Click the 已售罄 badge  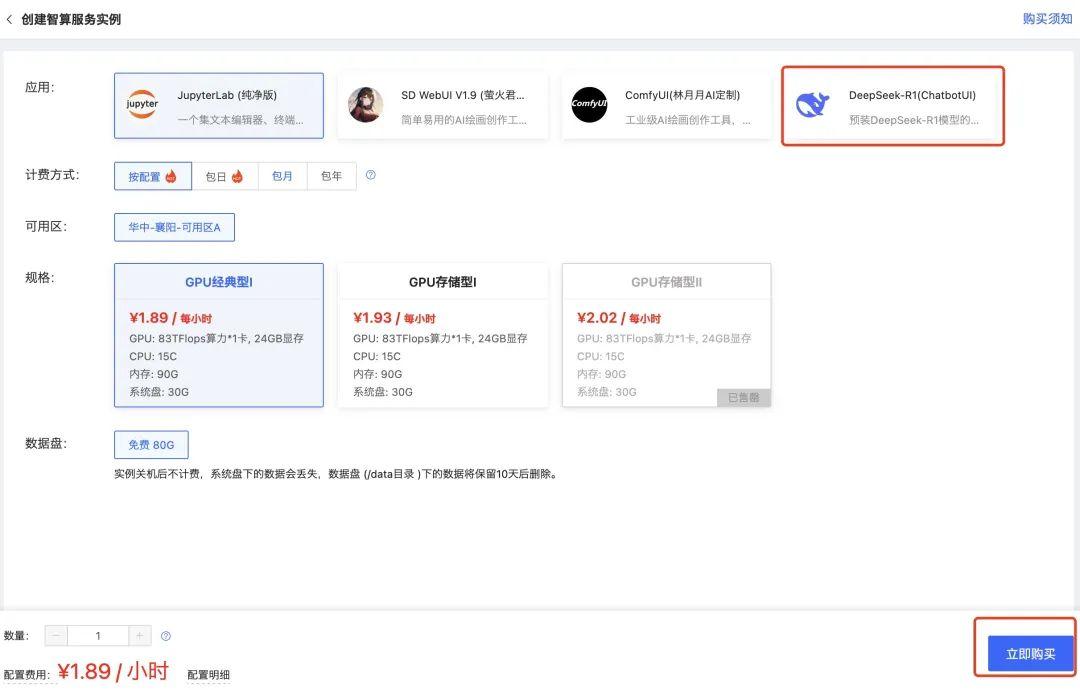[744, 397]
